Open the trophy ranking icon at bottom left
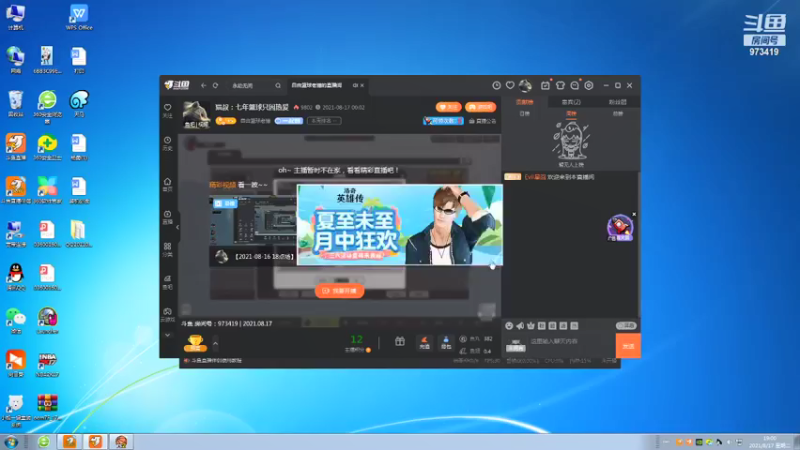 (x=195, y=343)
